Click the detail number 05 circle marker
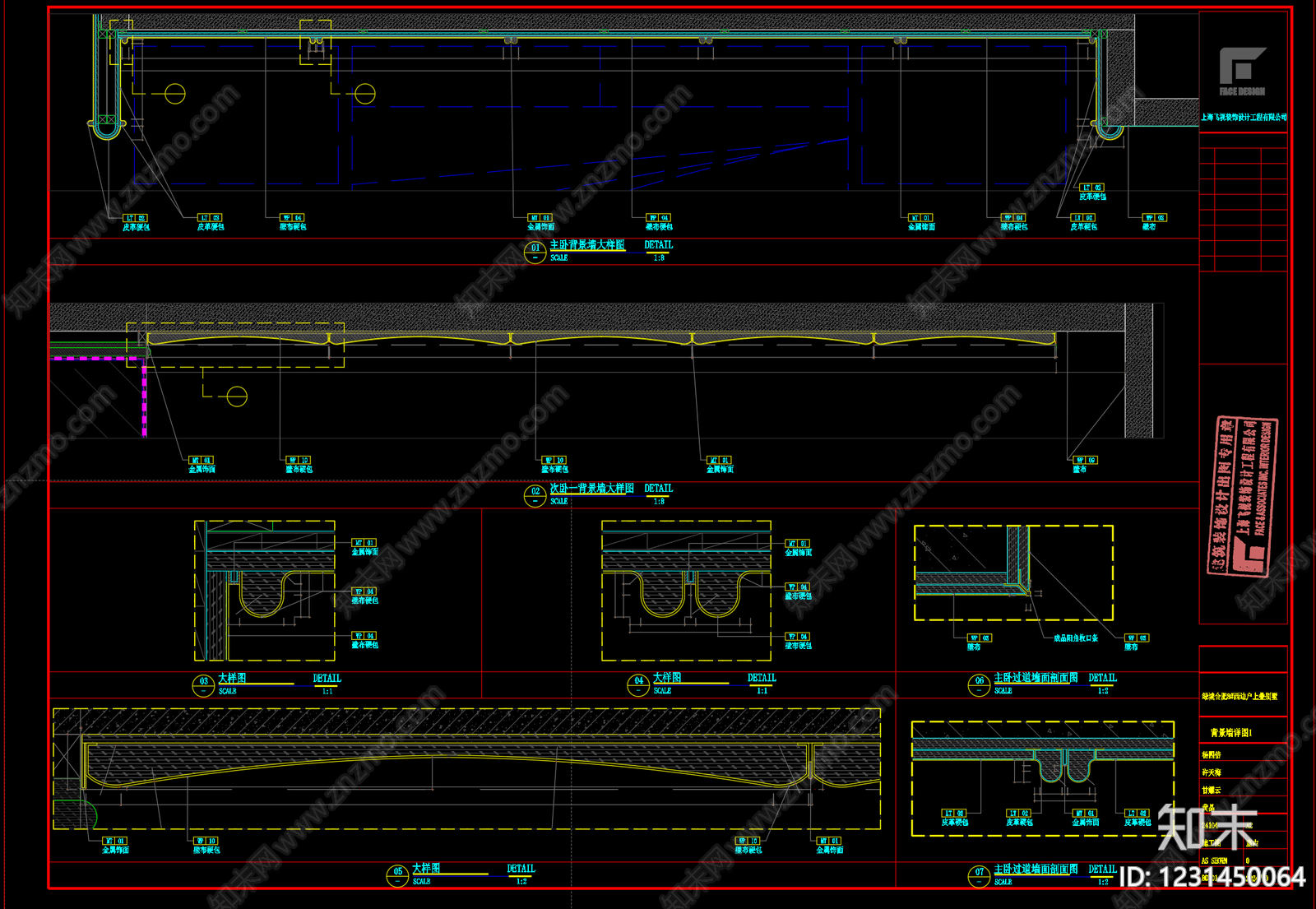 398,875
